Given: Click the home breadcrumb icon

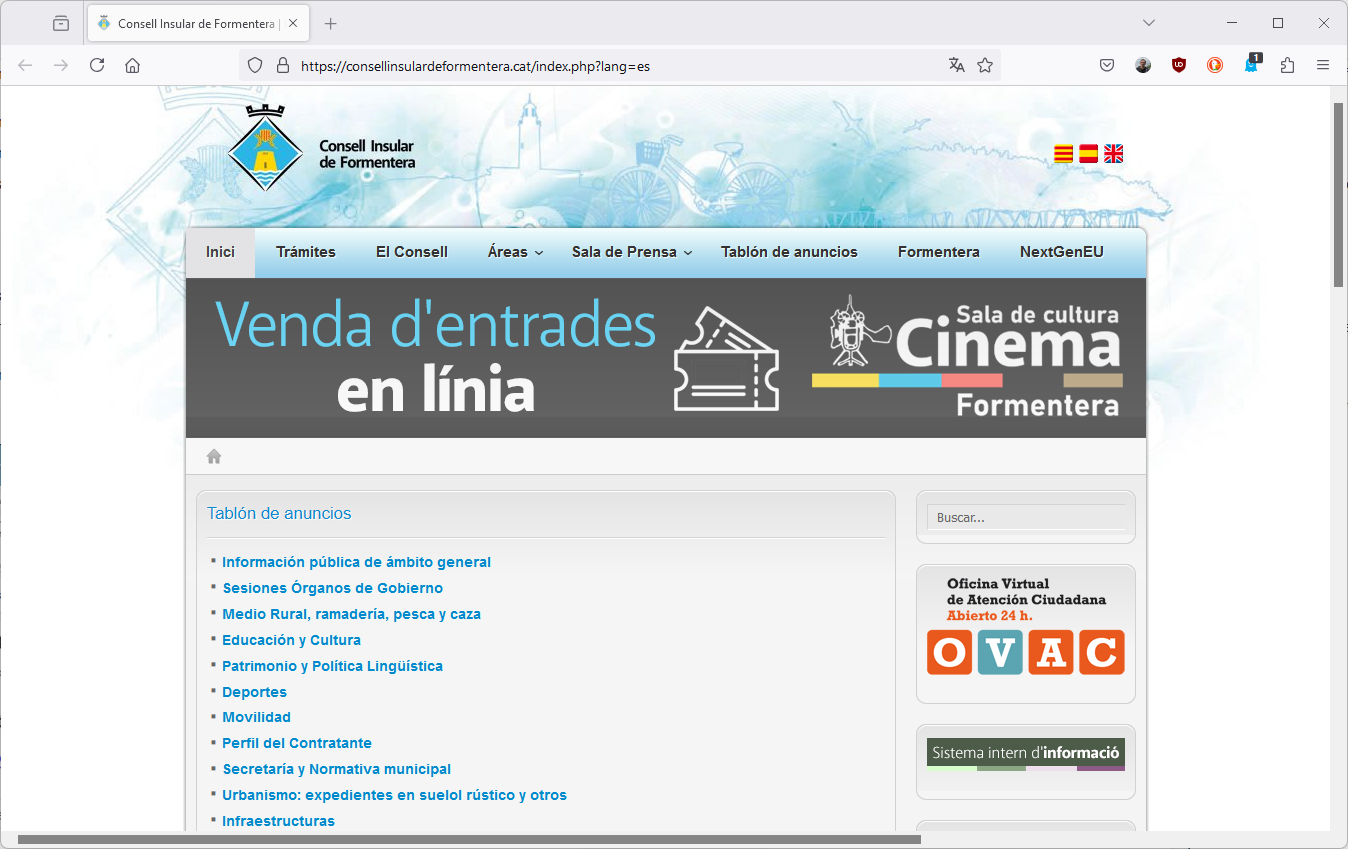Looking at the screenshot, I should pyautogui.click(x=213, y=457).
